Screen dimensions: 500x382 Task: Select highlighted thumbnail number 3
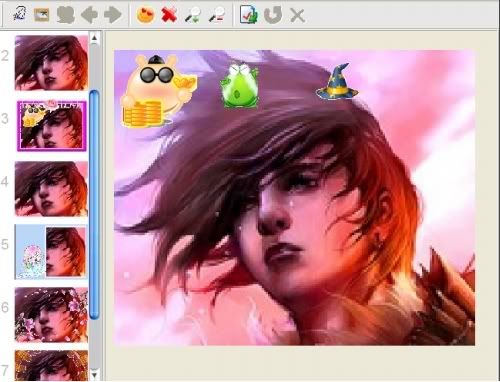(52, 126)
